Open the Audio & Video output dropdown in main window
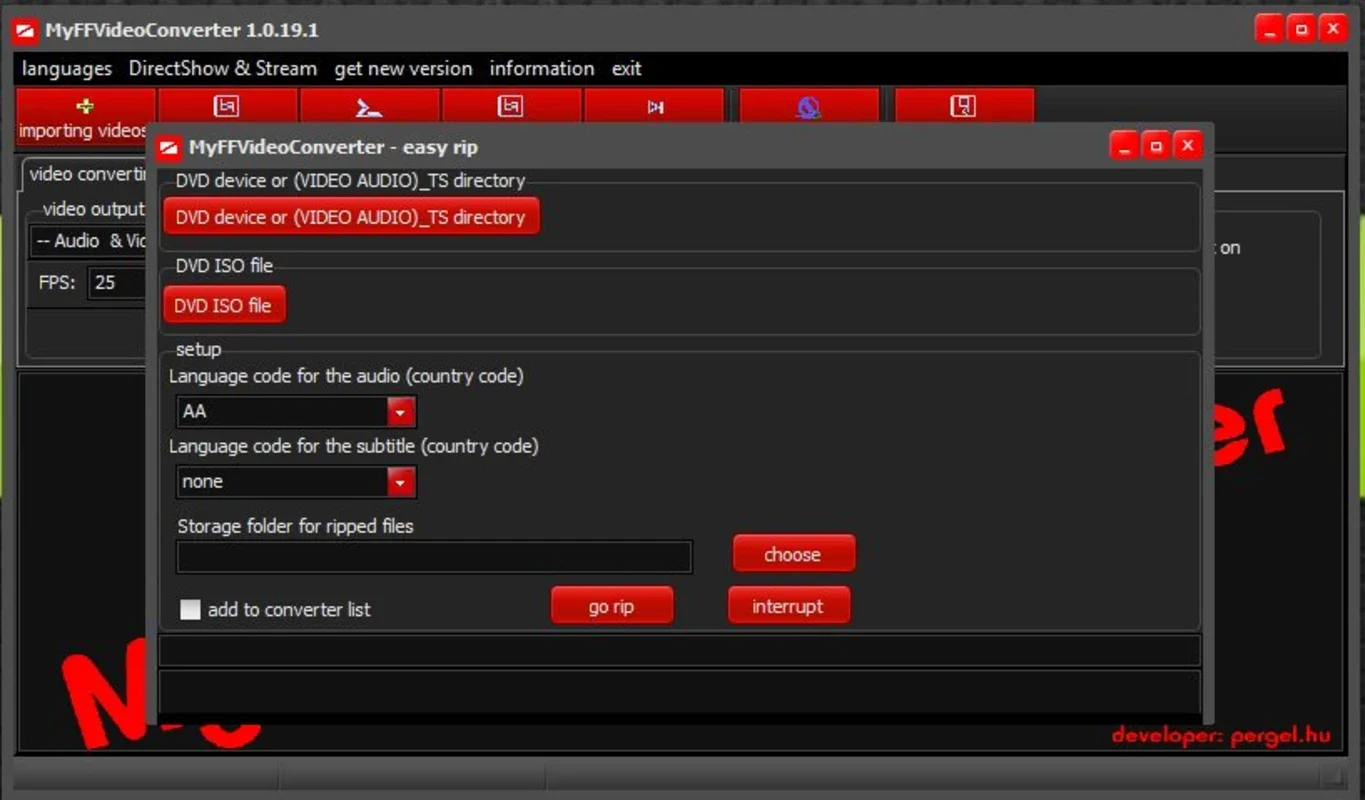 90,241
